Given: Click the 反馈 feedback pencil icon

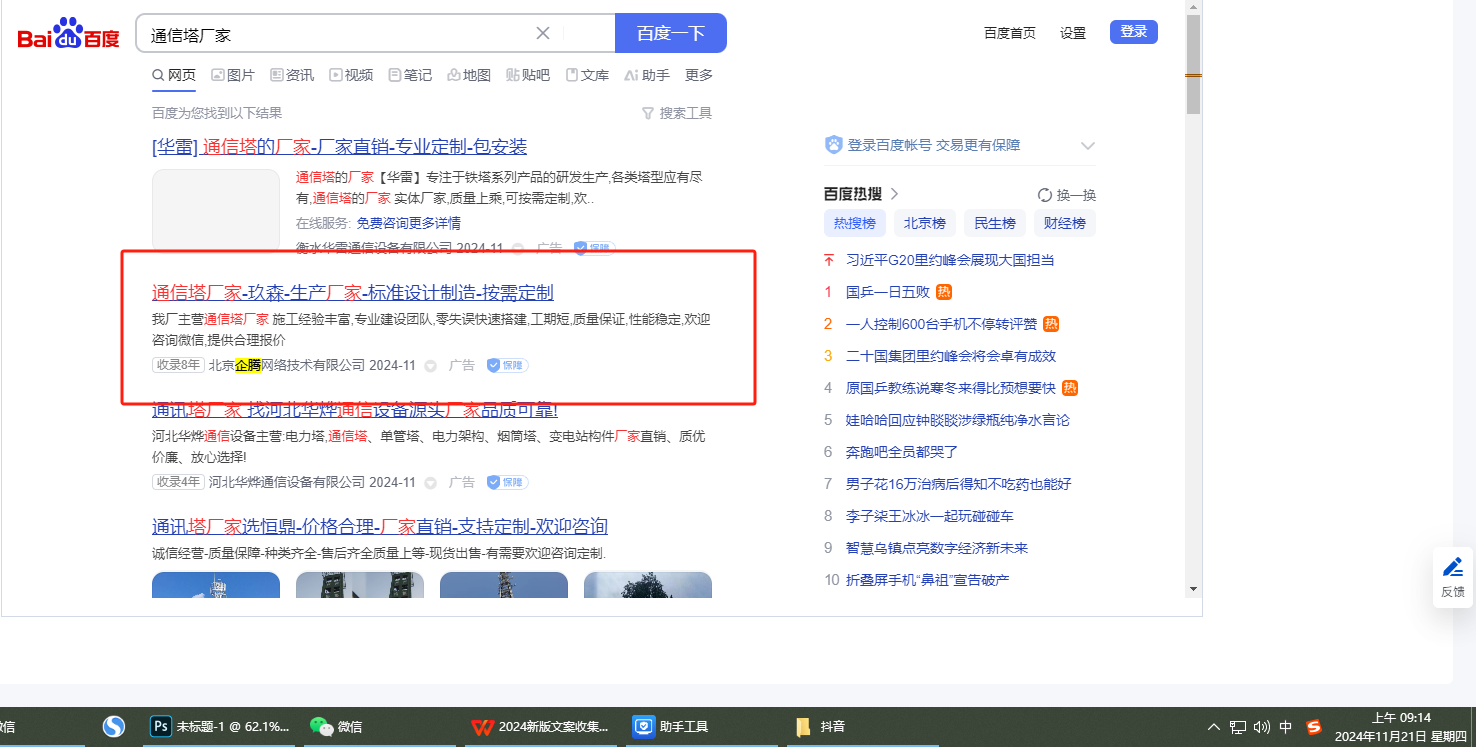Looking at the screenshot, I should click(x=1453, y=568).
